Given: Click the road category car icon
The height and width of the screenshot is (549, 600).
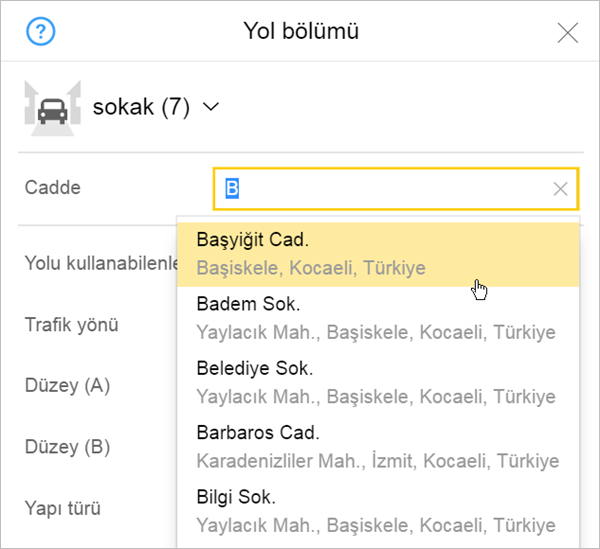Looking at the screenshot, I should click(x=53, y=108).
